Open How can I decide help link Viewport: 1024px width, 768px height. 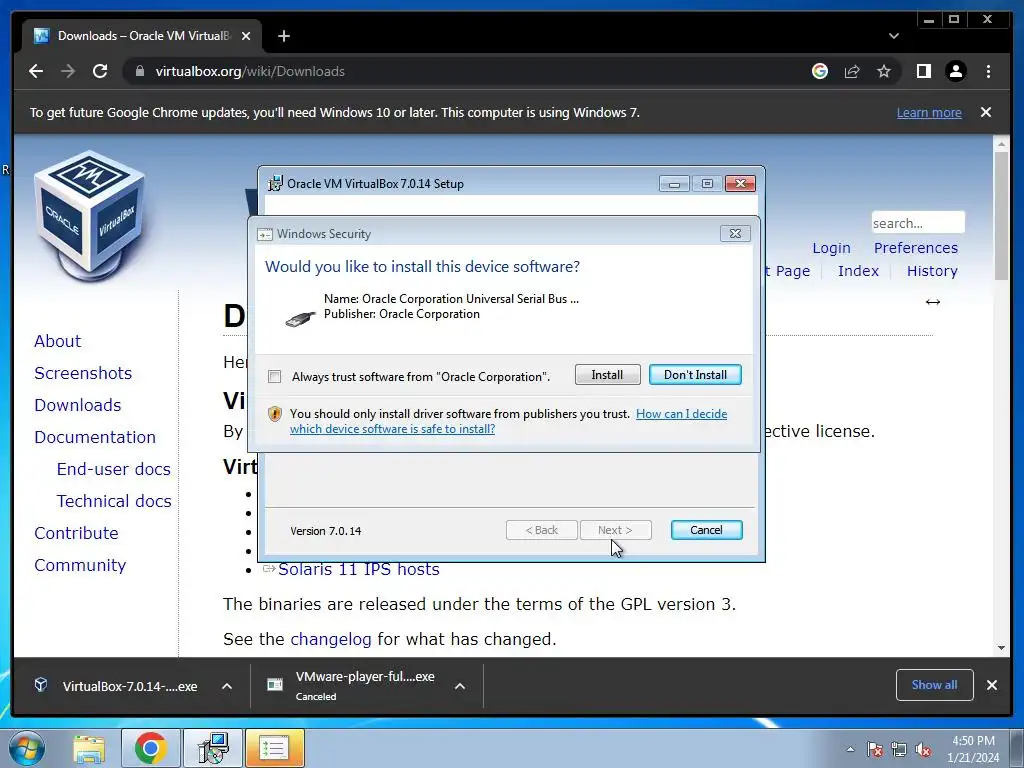(x=508, y=421)
